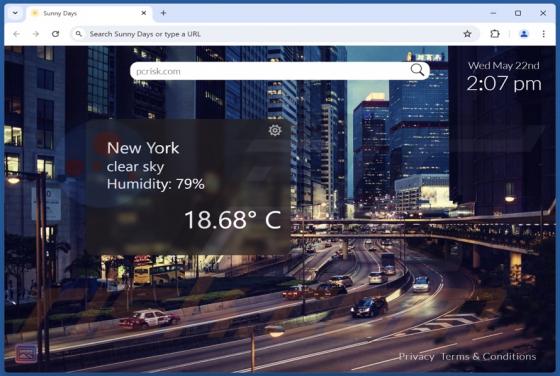
Task: Reload the Sunny Days page
Action: pyautogui.click(x=55, y=34)
